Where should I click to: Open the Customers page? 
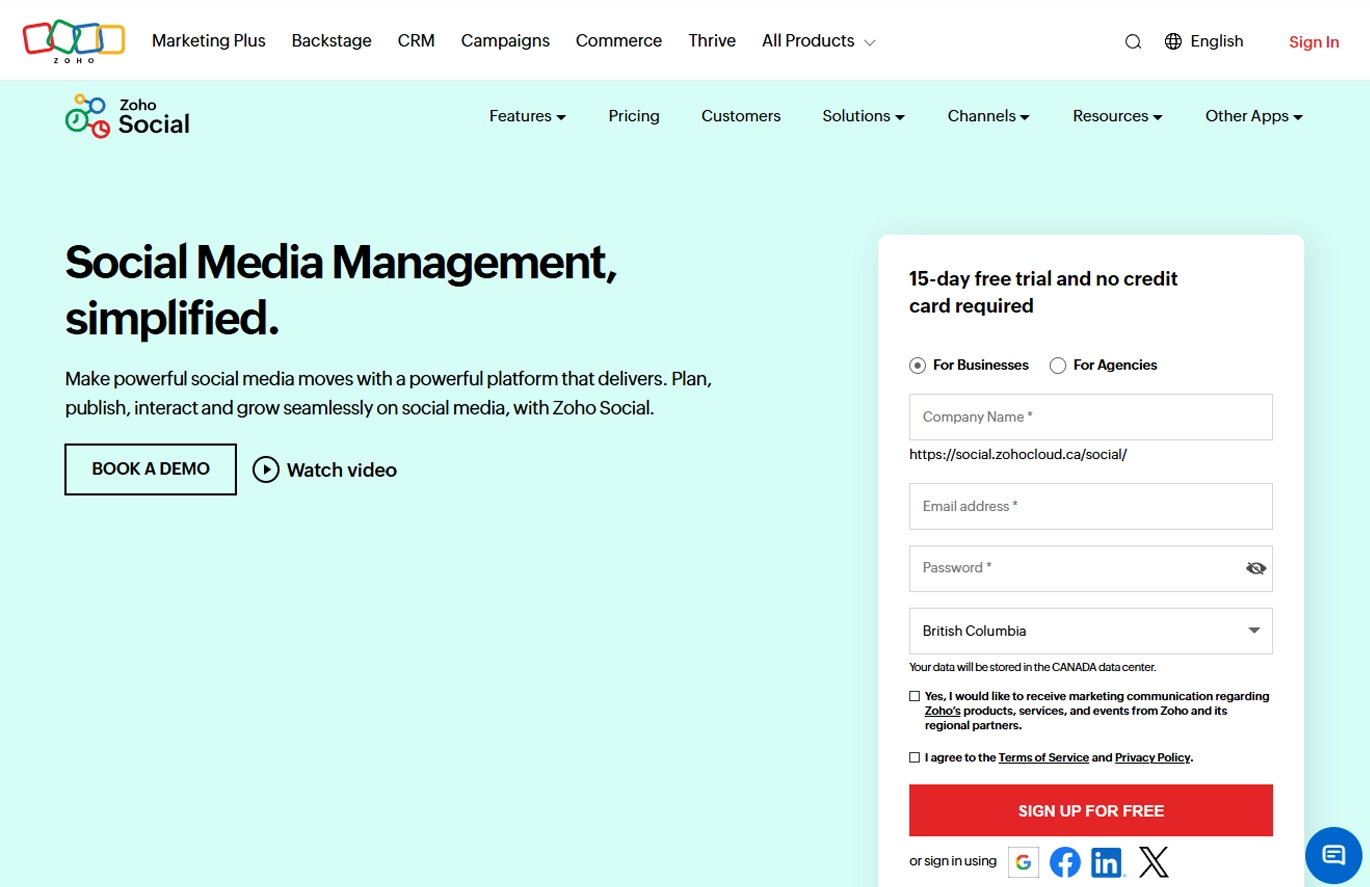pos(741,116)
